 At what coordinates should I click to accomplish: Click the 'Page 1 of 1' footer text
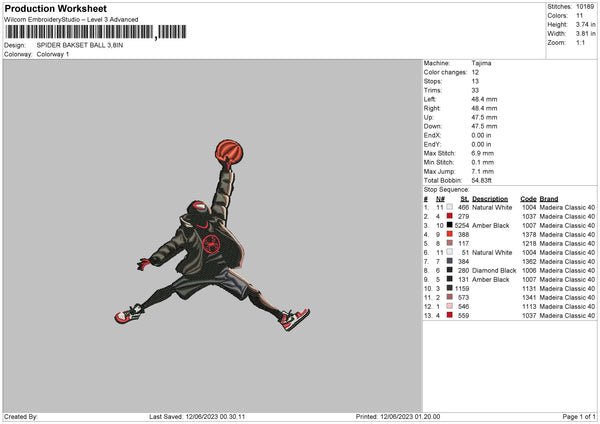pyautogui.click(x=579, y=416)
